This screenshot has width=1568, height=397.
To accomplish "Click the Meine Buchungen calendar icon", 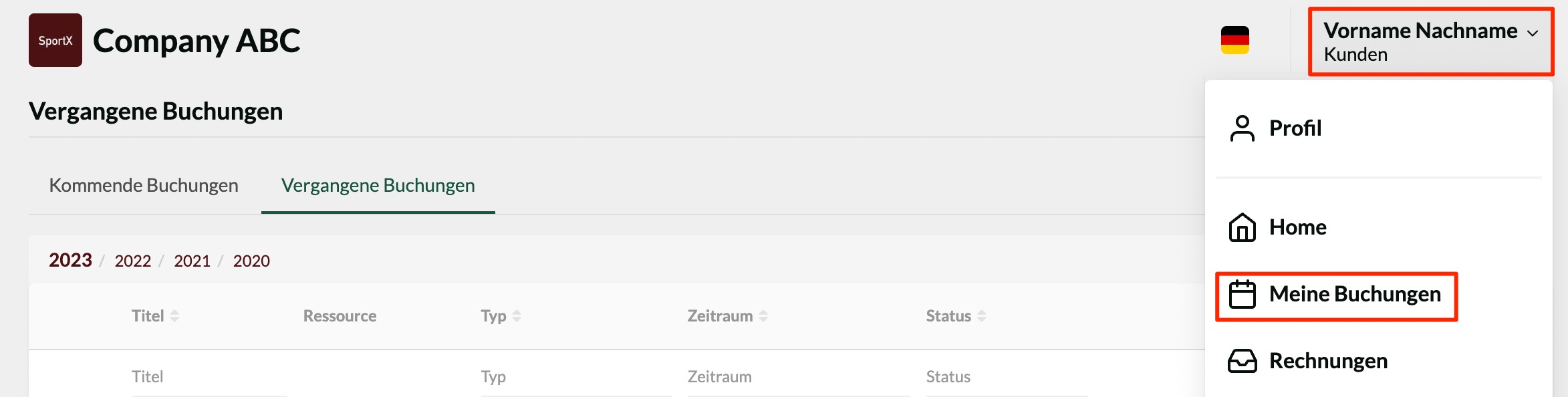I will tap(1242, 294).
